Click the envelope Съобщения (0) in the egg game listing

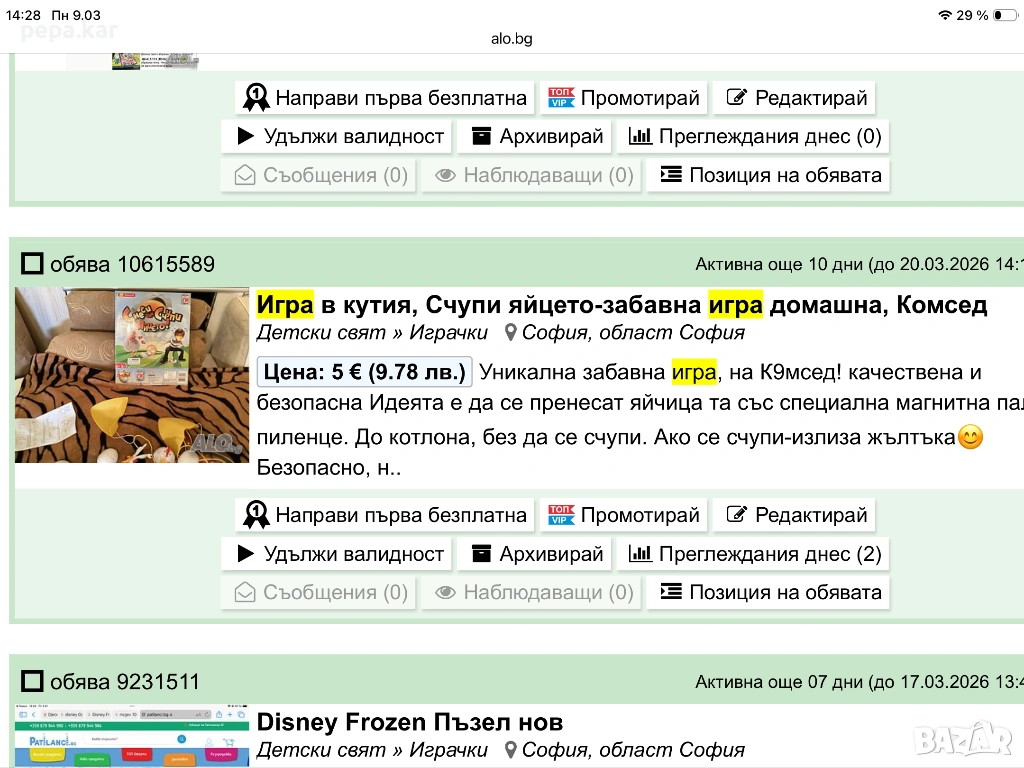click(x=244, y=593)
